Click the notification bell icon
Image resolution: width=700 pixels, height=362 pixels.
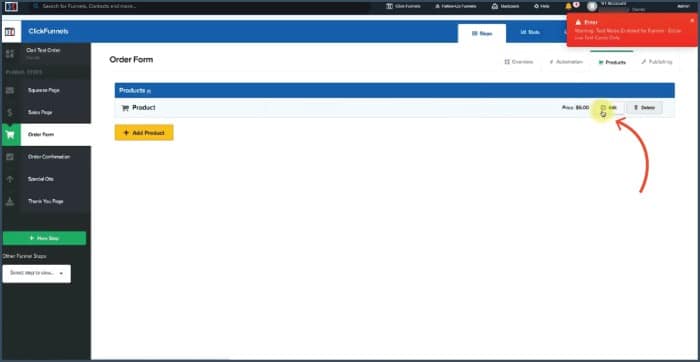click(x=568, y=6)
